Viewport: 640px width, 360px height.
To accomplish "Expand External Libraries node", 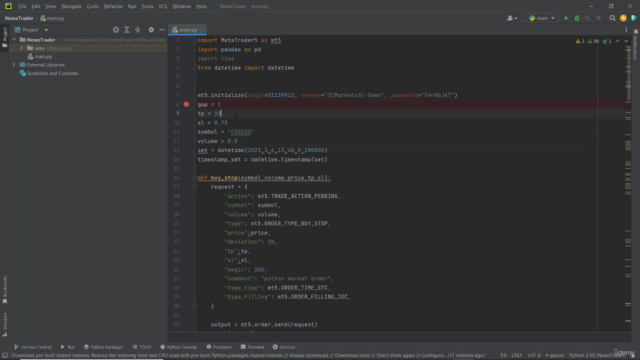I will point(14,64).
